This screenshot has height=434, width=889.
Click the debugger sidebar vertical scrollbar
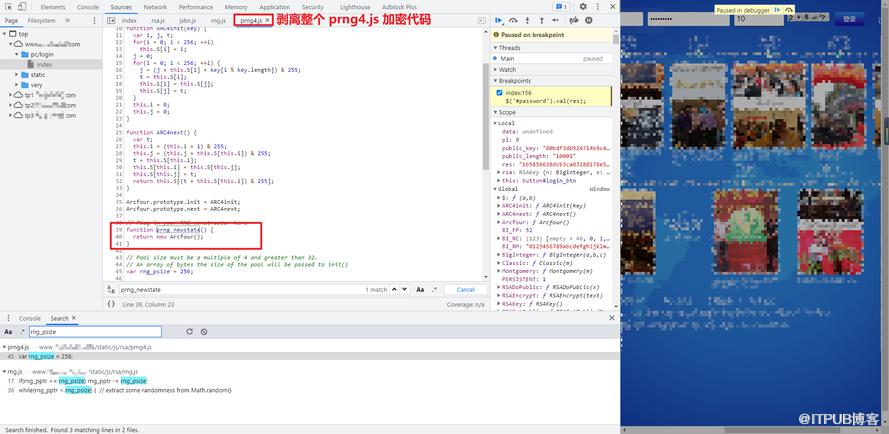616,38
